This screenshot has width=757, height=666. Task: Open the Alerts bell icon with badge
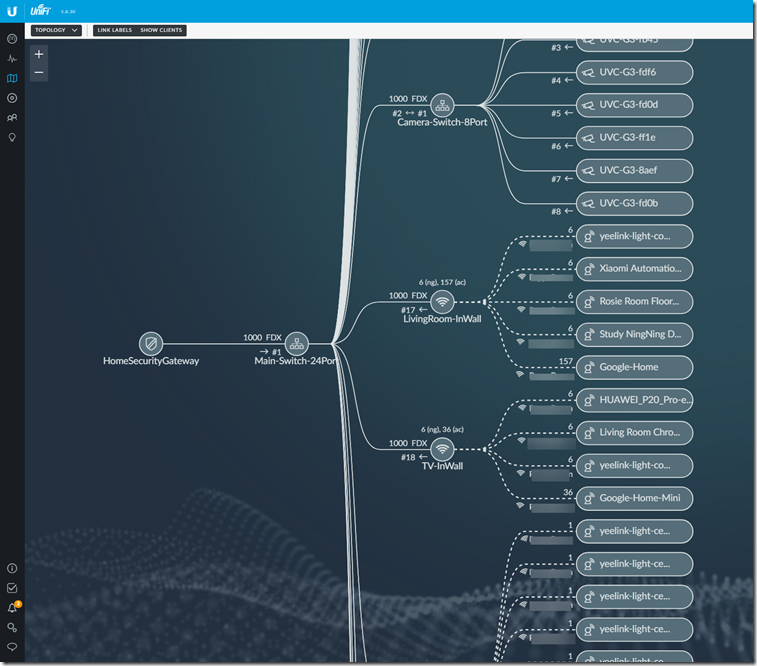coord(13,608)
